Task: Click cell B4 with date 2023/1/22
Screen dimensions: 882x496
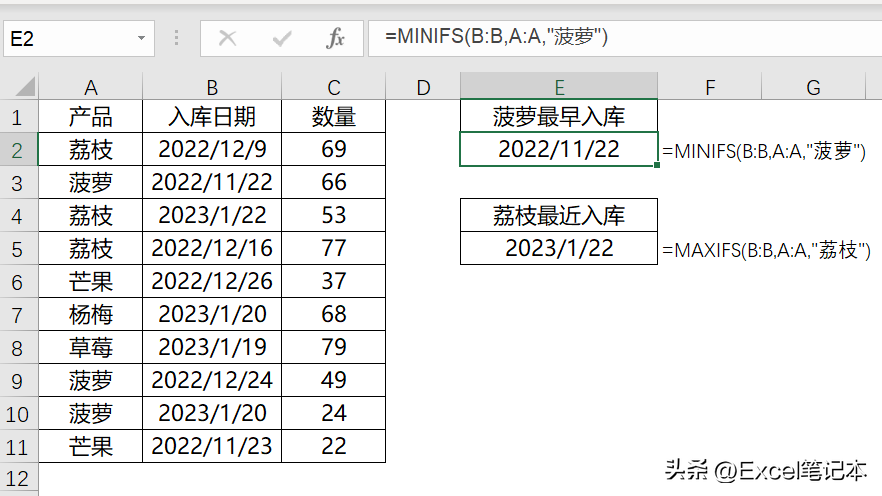Action: [x=212, y=215]
